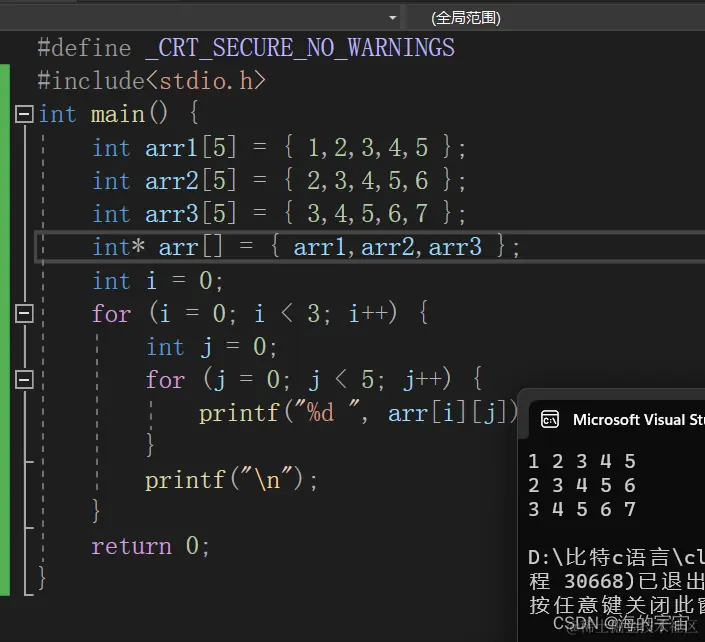
Task: Open the 全局范围 scope combo box
Action: pos(556,18)
